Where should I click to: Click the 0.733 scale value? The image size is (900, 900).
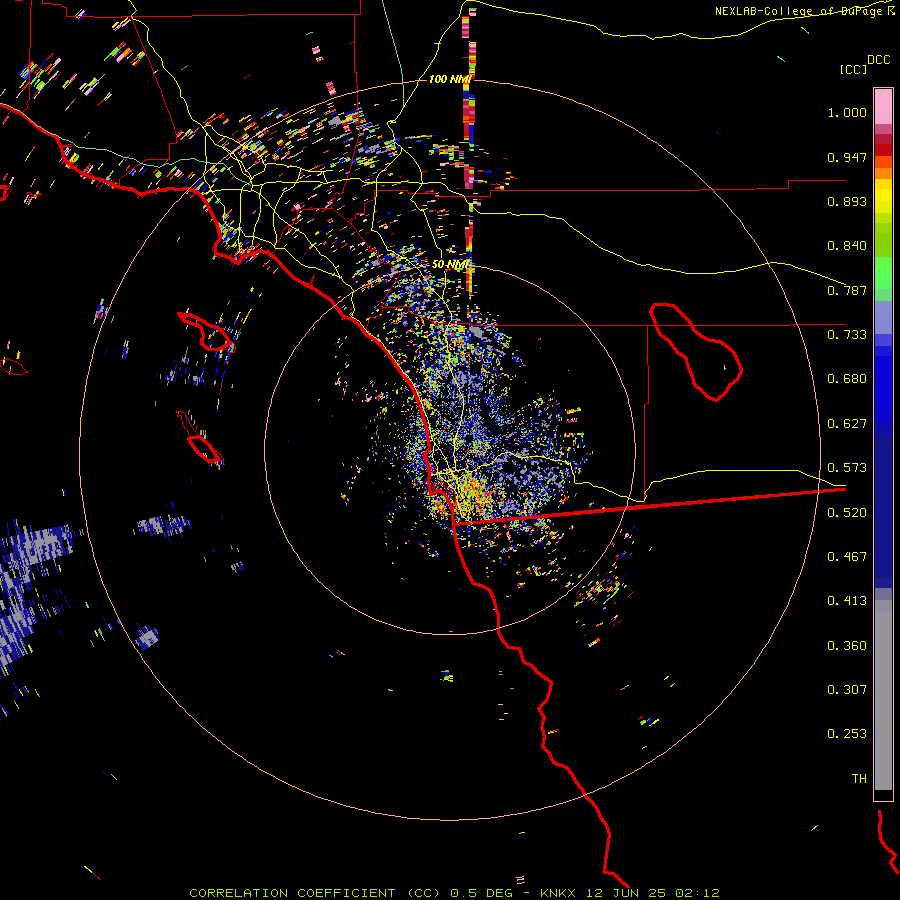847,335
